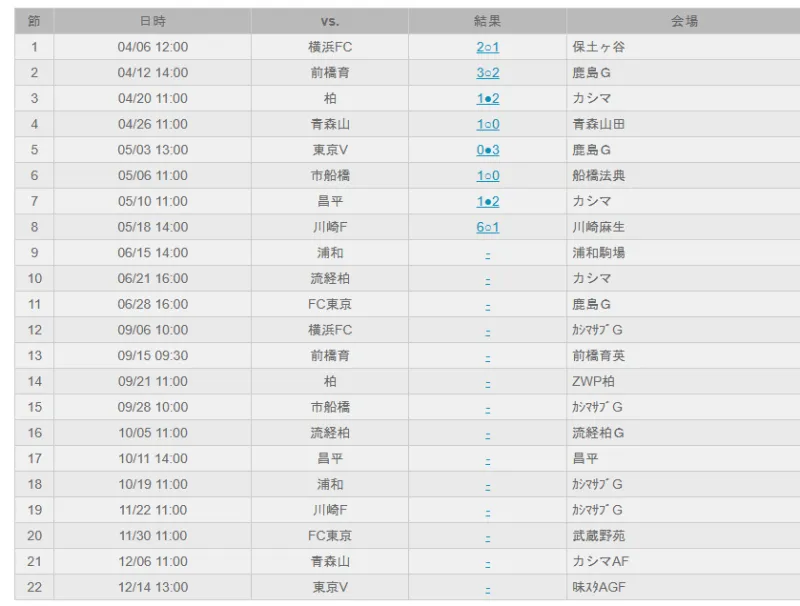Click matchday number 8
This screenshot has height=606, width=800.
coord(34,227)
